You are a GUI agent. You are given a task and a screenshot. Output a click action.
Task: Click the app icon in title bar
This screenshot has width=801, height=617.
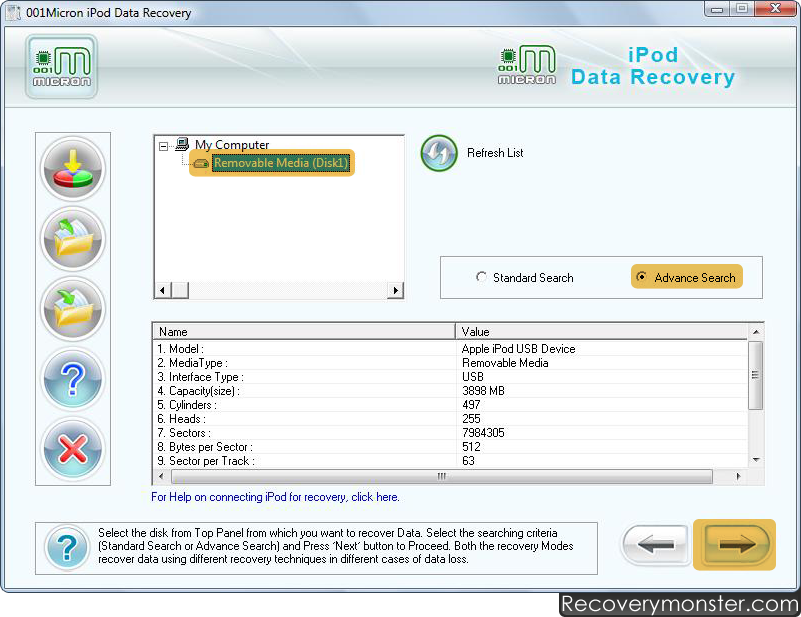point(14,13)
